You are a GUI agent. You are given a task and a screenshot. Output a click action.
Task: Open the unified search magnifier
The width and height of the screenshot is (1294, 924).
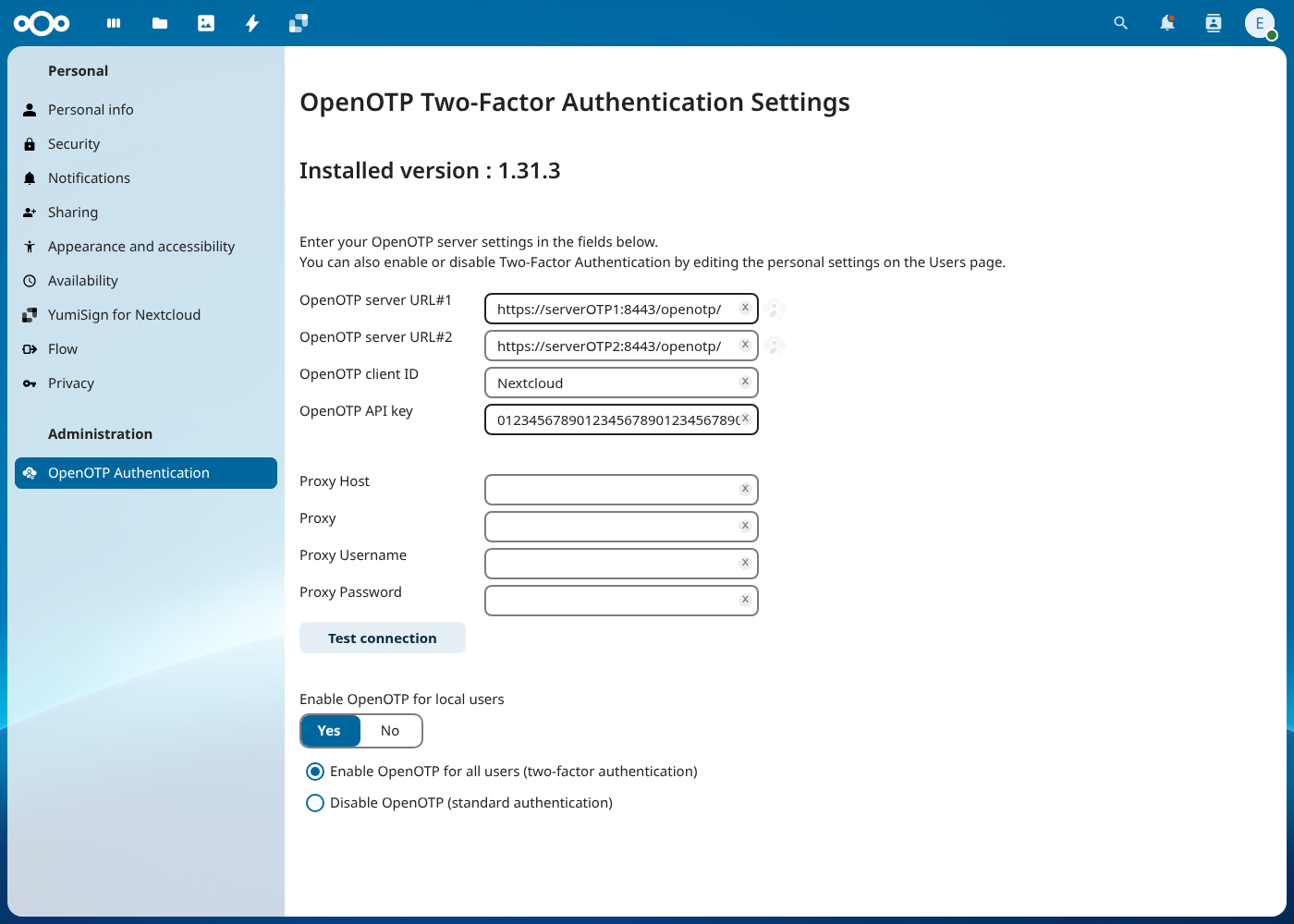coord(1121,23)
